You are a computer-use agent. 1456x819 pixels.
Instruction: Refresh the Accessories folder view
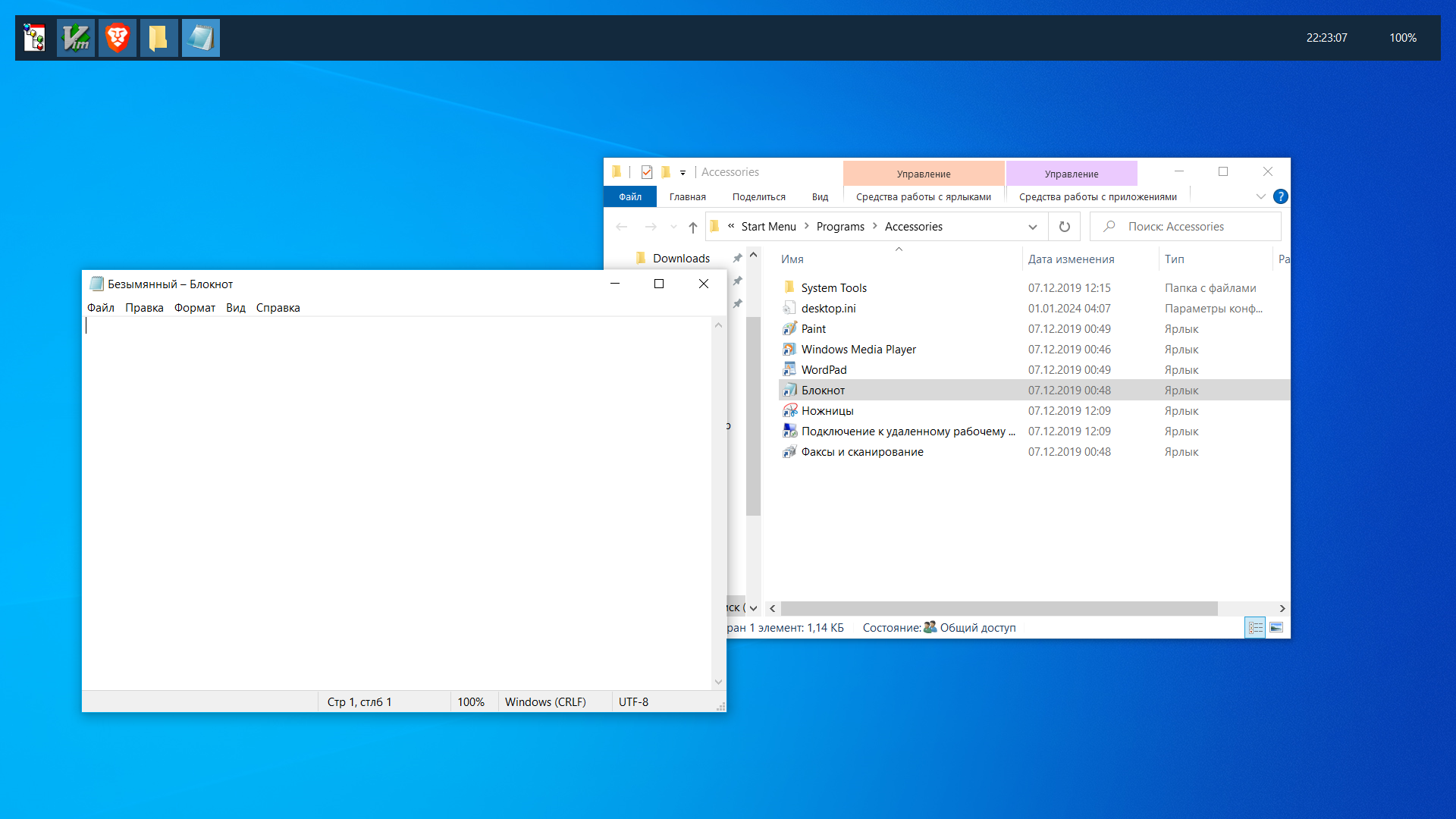pyautogui.click(x=1065, y=227)
